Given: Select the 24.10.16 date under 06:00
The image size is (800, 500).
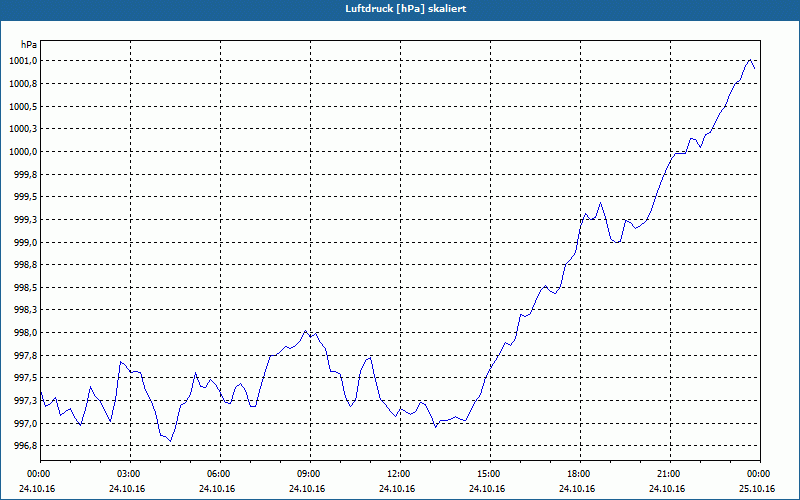Looking at the screenshot, I should 217,489.
